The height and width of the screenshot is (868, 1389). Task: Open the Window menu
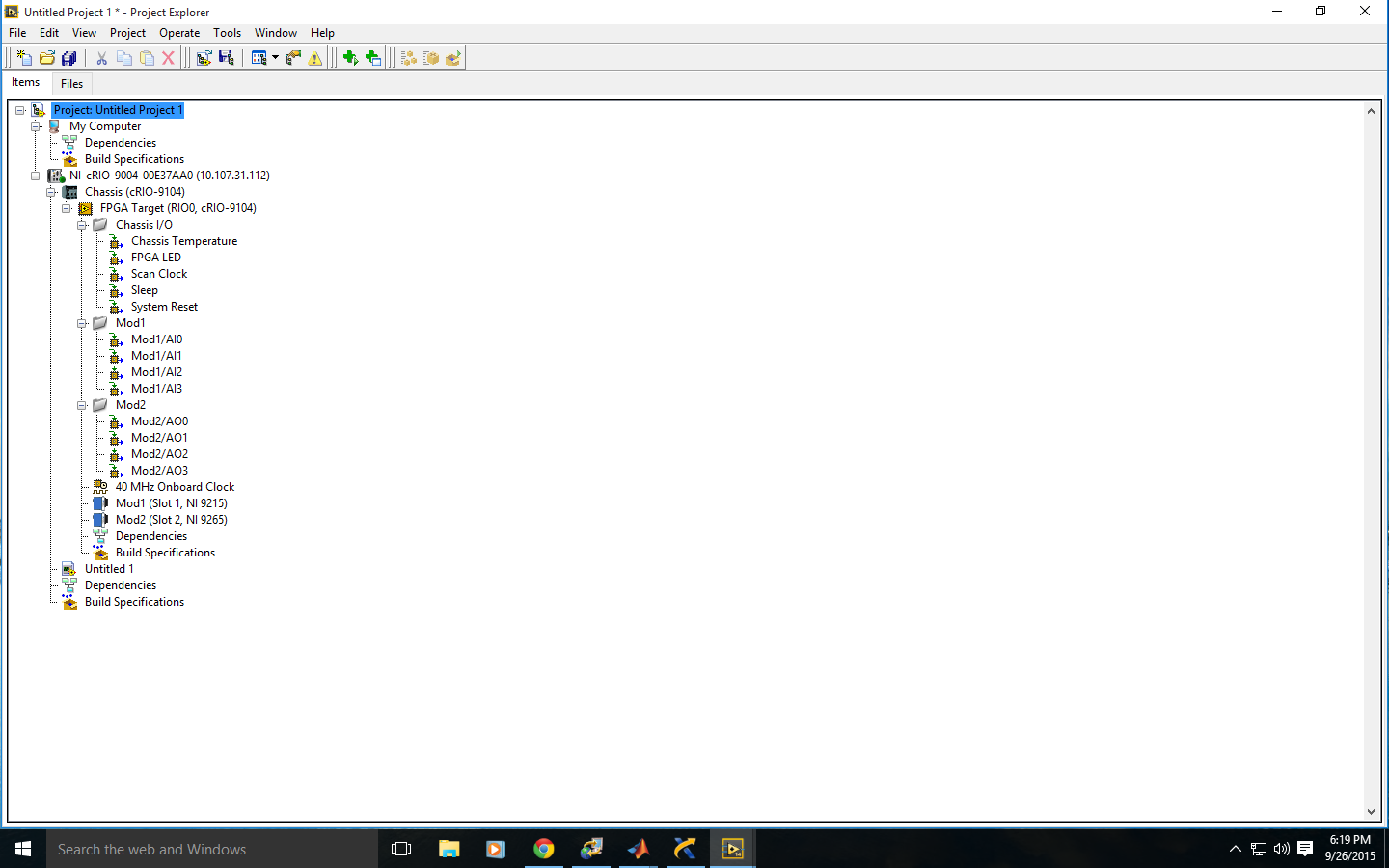[x=276, y=33]
